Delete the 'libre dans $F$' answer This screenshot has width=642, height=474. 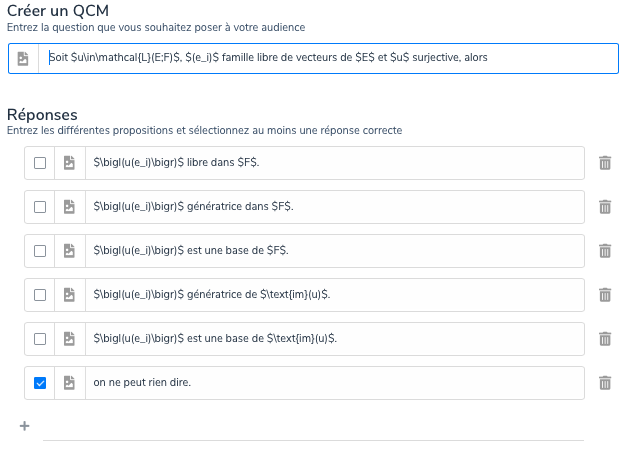tap(604, 163)
